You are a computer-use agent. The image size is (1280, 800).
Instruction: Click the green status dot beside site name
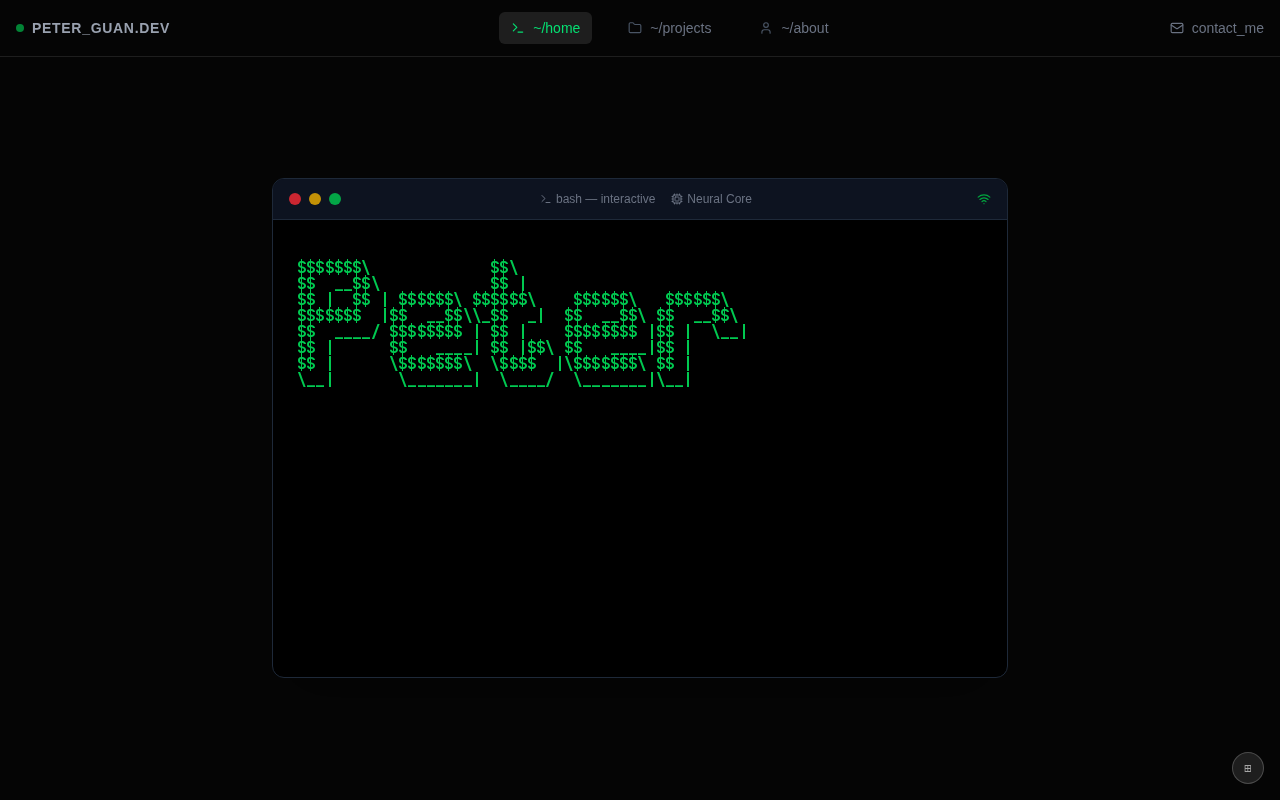(20, 28)
